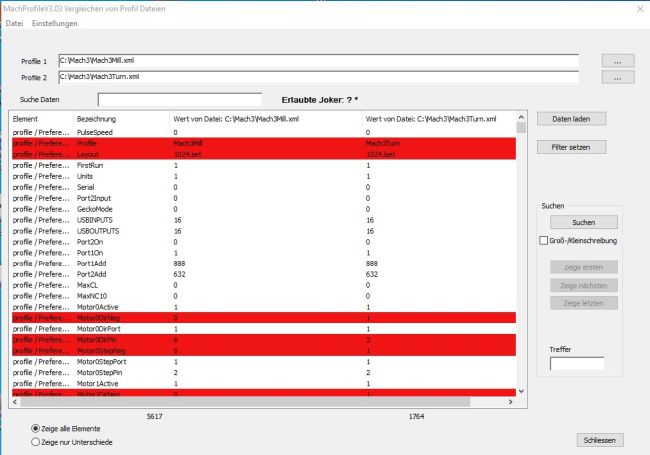650x455 pixels.
Task: Click the Profile 1 path field
Action: [318, 61]
